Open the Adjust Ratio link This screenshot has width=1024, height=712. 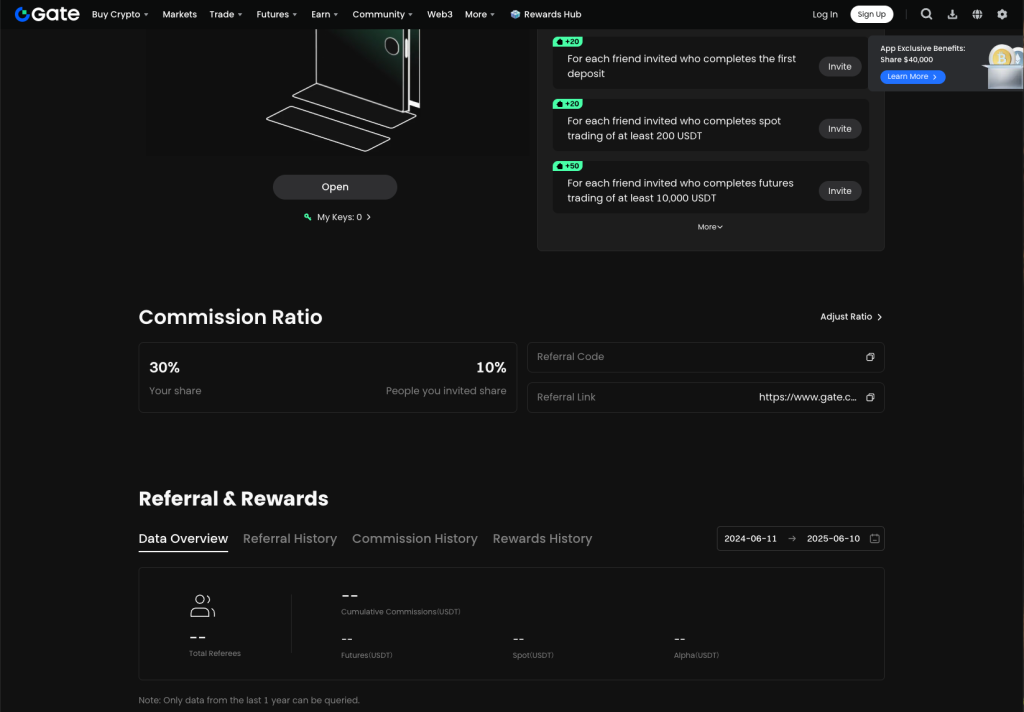[x=851, y=317]
